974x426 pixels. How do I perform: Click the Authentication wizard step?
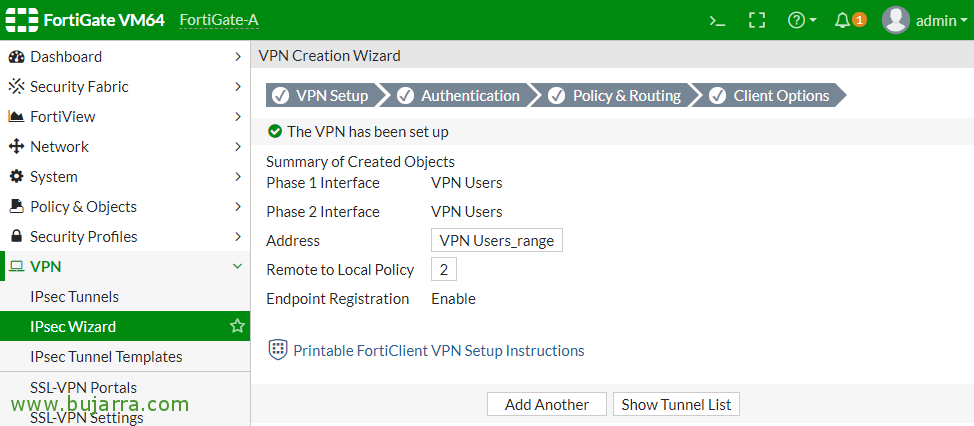460,96
